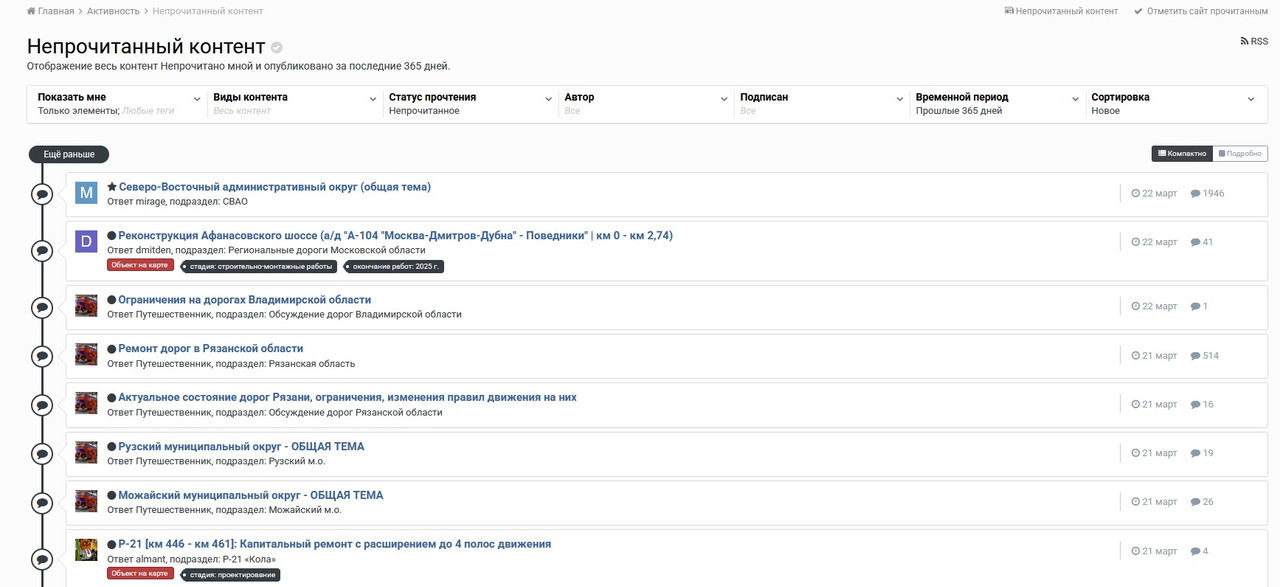This screenshot has height=587, width=1280.
Task: Open Непрочитанный контент link in top bar
Action: click(x=1061, y=11)
